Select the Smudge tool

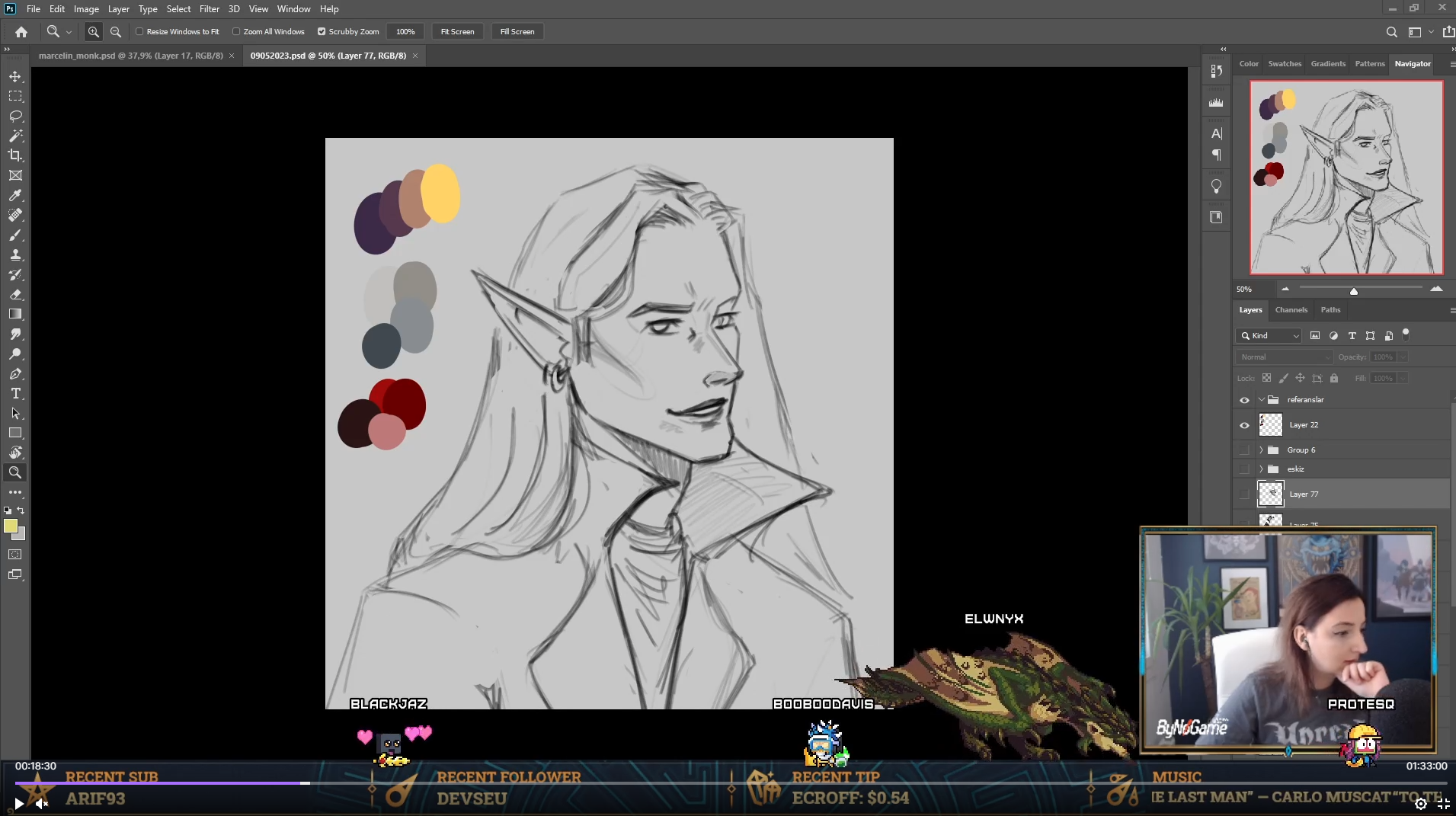pos(15,334)
